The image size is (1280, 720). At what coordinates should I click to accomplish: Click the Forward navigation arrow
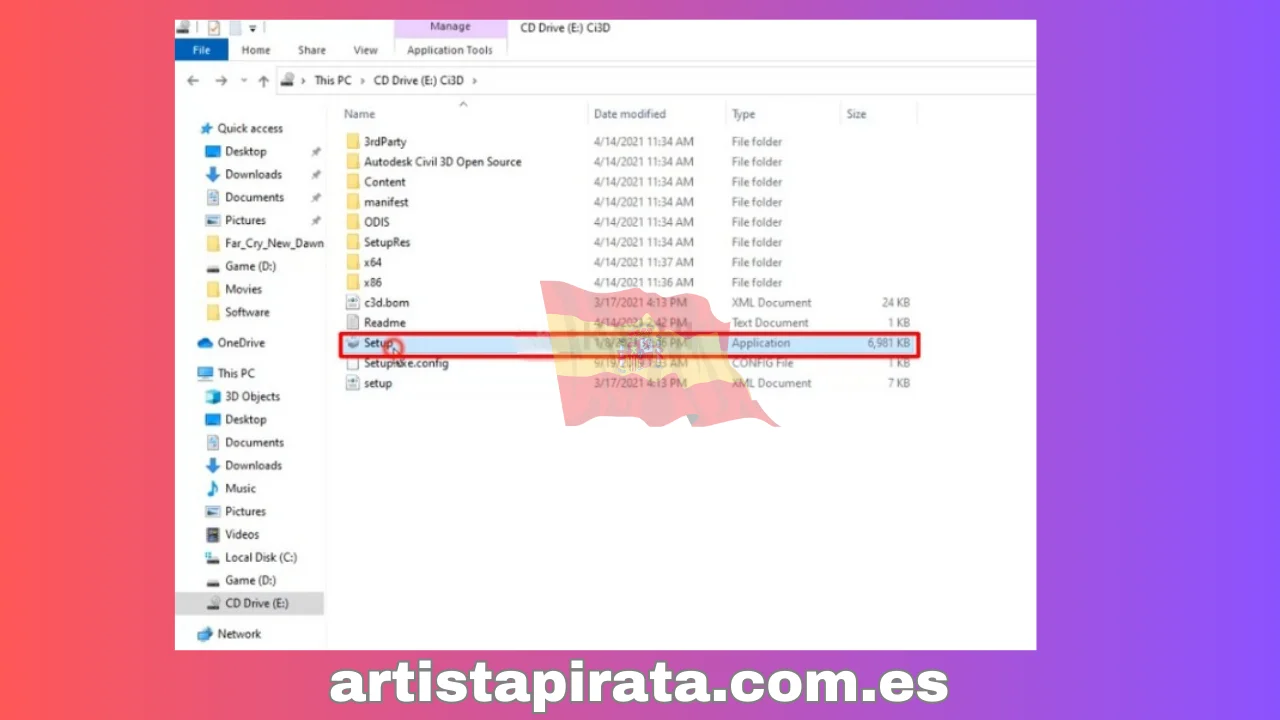(219, 81)
